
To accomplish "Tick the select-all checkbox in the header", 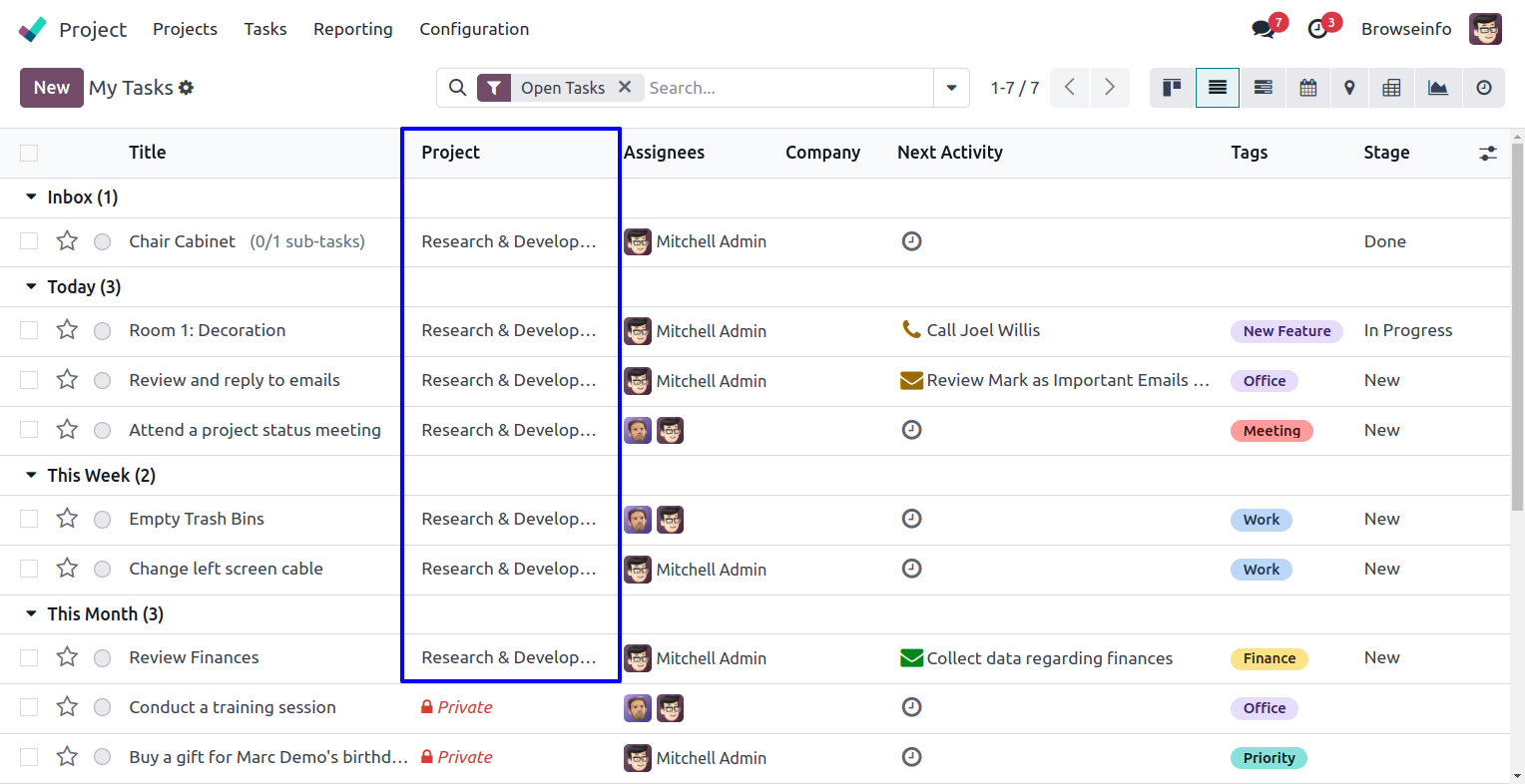I will (29, 153).
